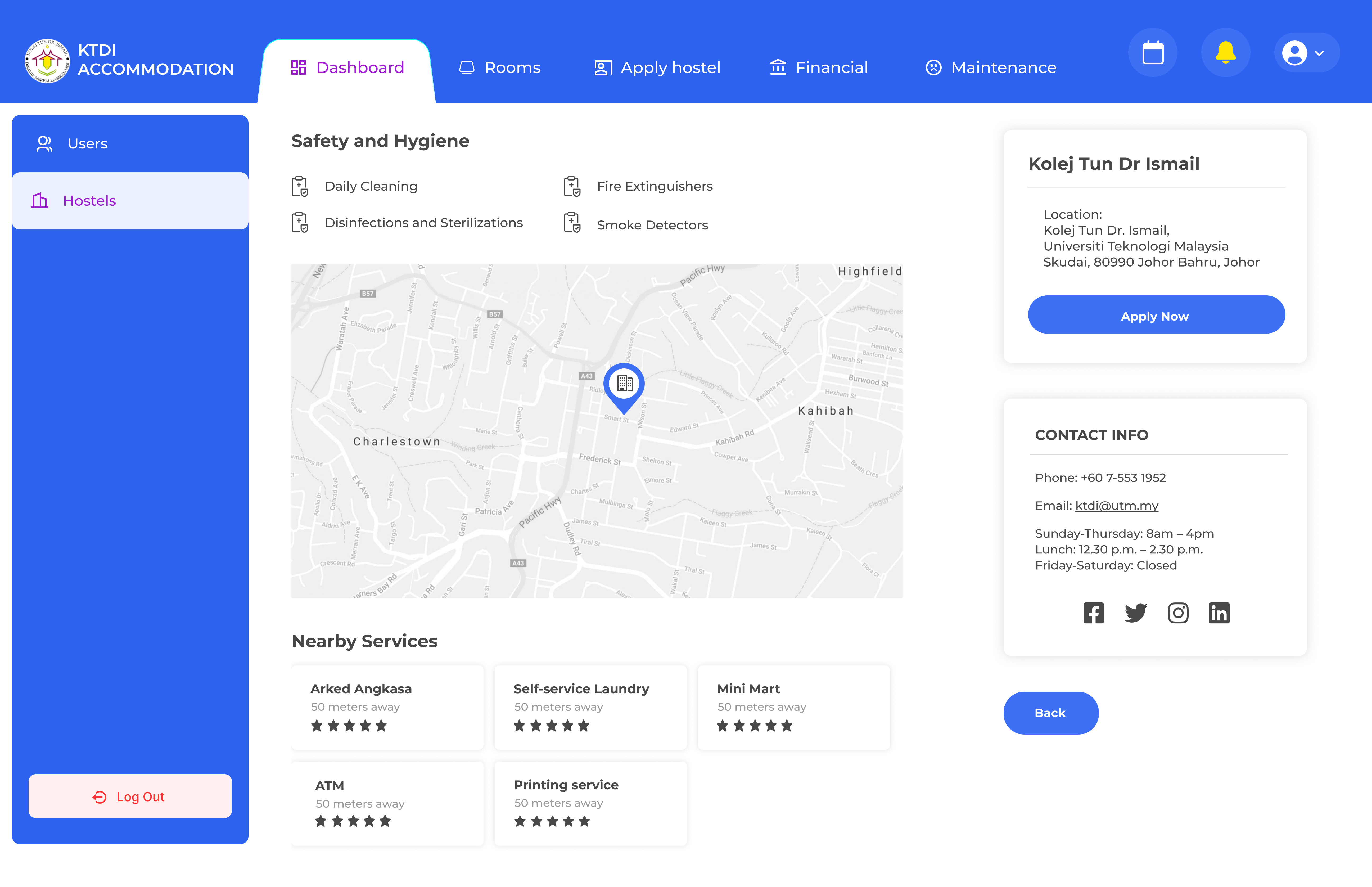Click the Fire Extinguishers safety icon
This screenshot has height=887, width=1372.
coord(572,186)
